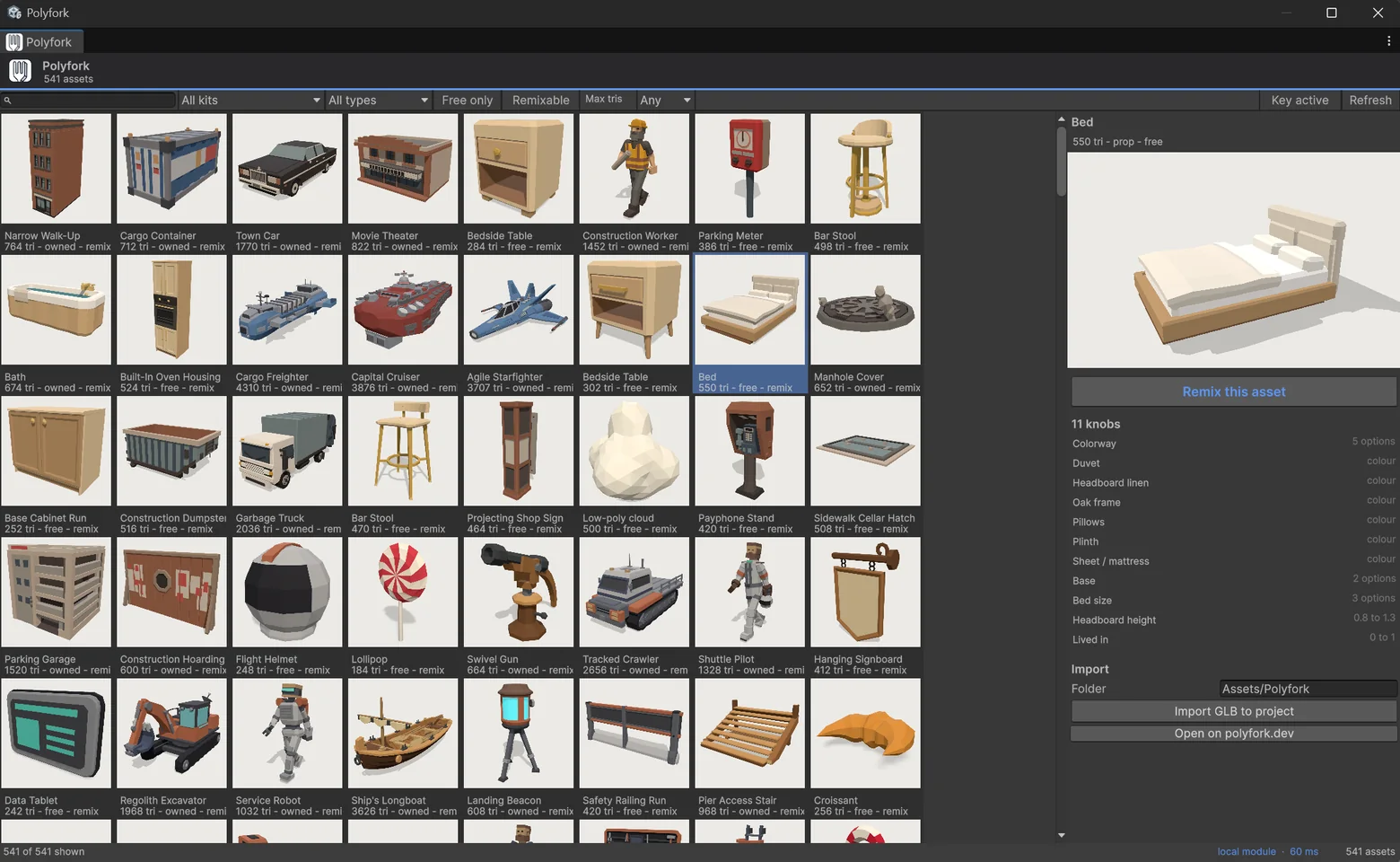
Task: Choose the Built-In Oven Housing asset
Action: 172,310
